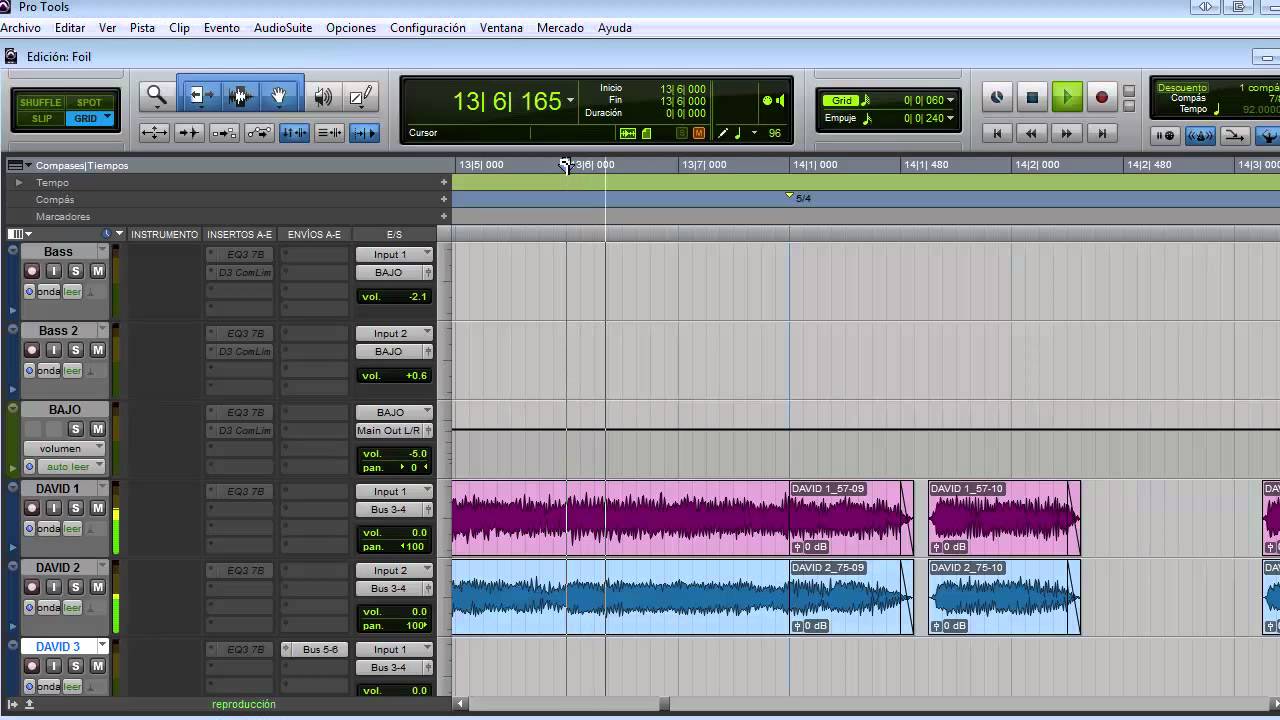Toggle input monitoring on DAVID 2 track
This screenshot has height=720, width=1280.
pos(54,587)
